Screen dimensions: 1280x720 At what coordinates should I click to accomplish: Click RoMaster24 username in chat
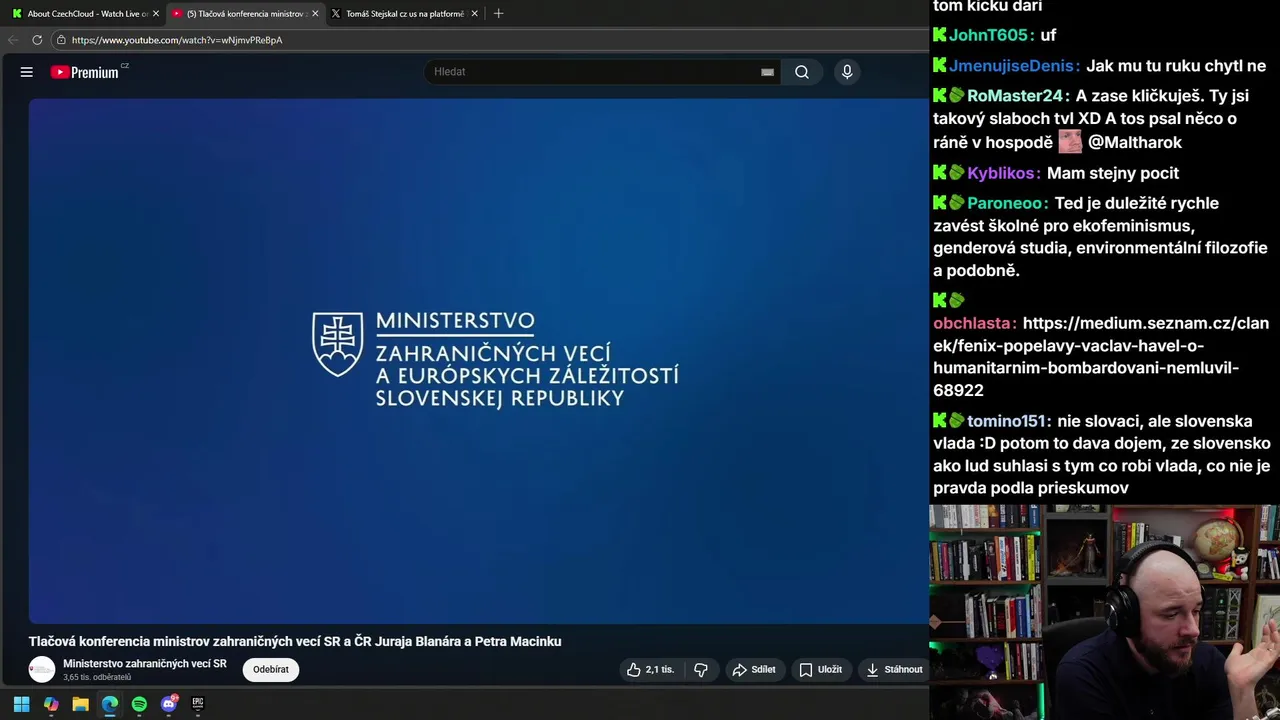click(1013, 96)
